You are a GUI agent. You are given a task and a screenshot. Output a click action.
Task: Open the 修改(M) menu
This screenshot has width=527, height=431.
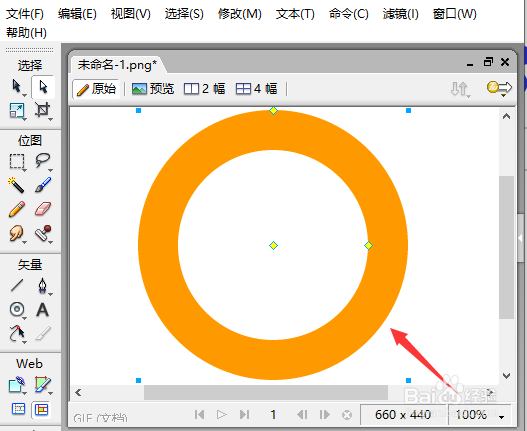point(240,14)
